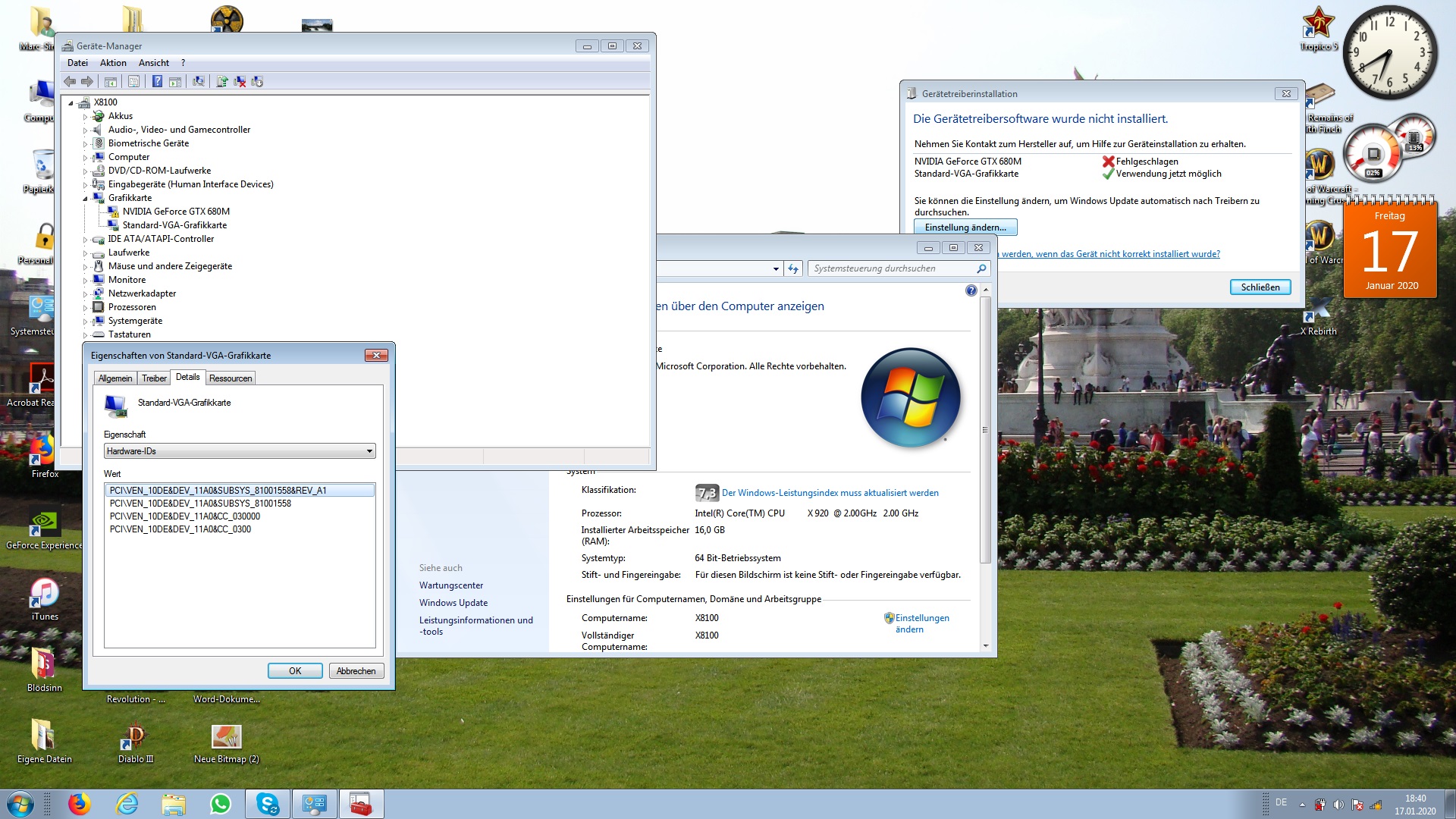Click the uninstall device toolbar icon
Screen dimensions: 1456x819
[240, 81]
